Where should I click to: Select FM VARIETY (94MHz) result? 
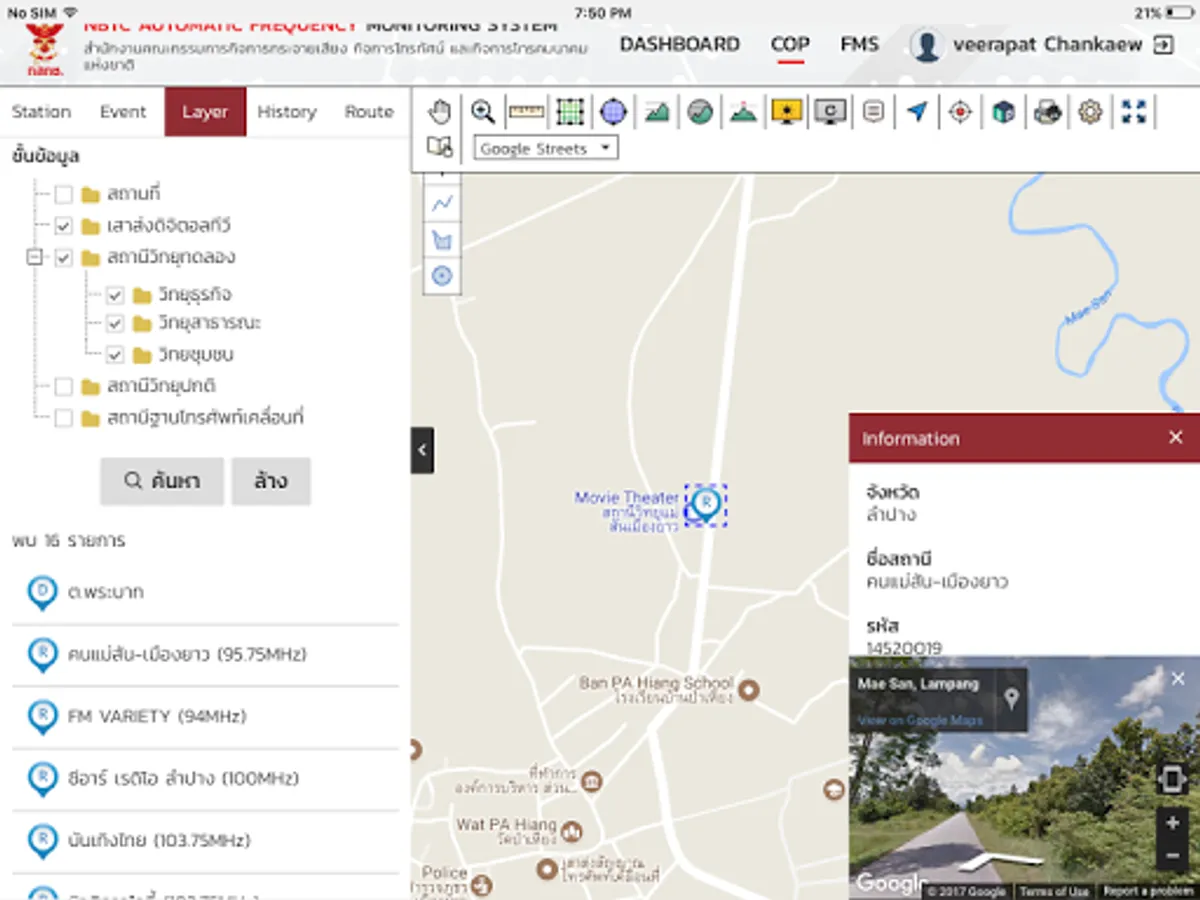[205, 717]
